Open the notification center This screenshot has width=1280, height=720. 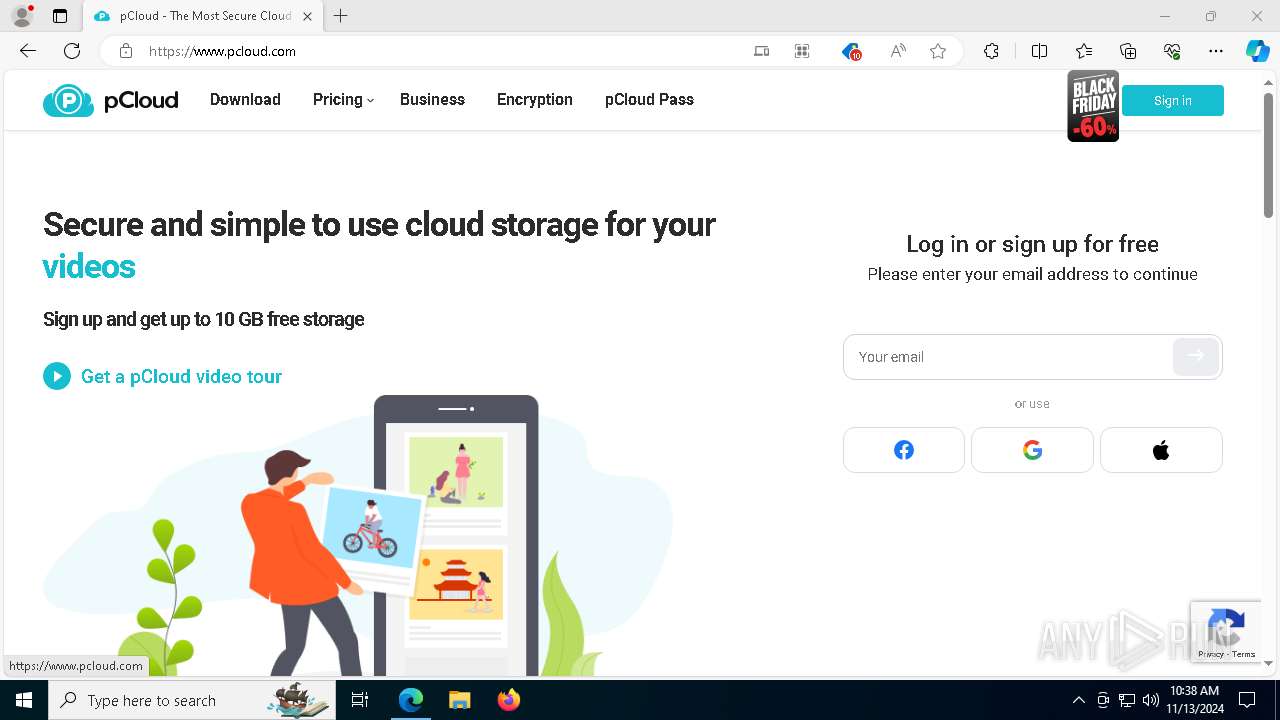click(x=1247, y=700)
